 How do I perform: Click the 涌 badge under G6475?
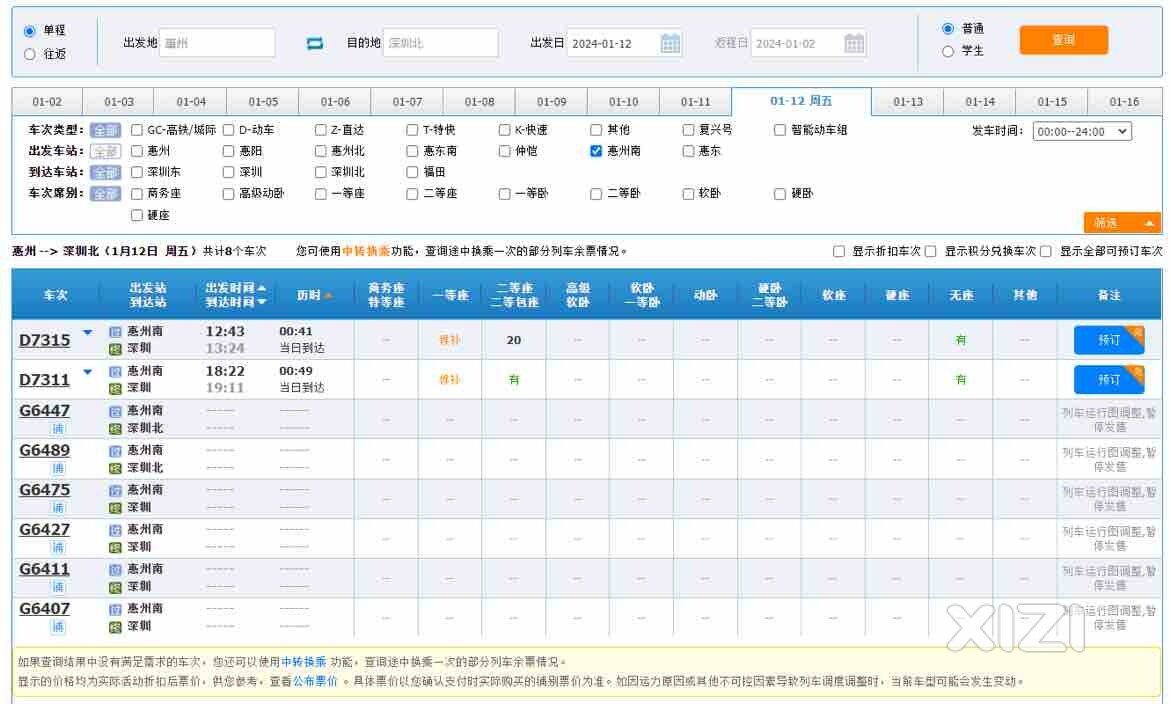58,508
